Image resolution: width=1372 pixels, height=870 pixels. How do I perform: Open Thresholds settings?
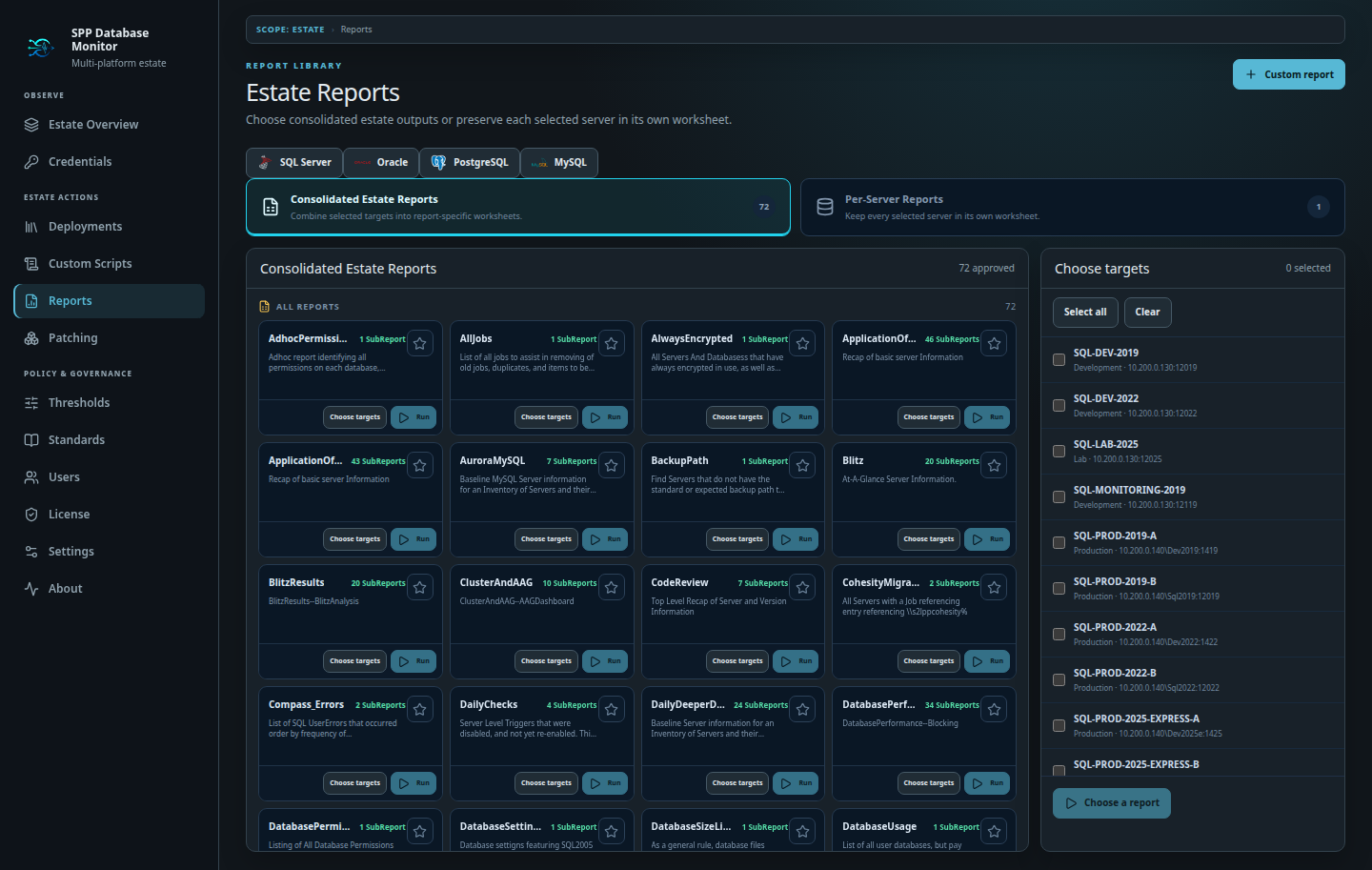coord(109,403)
